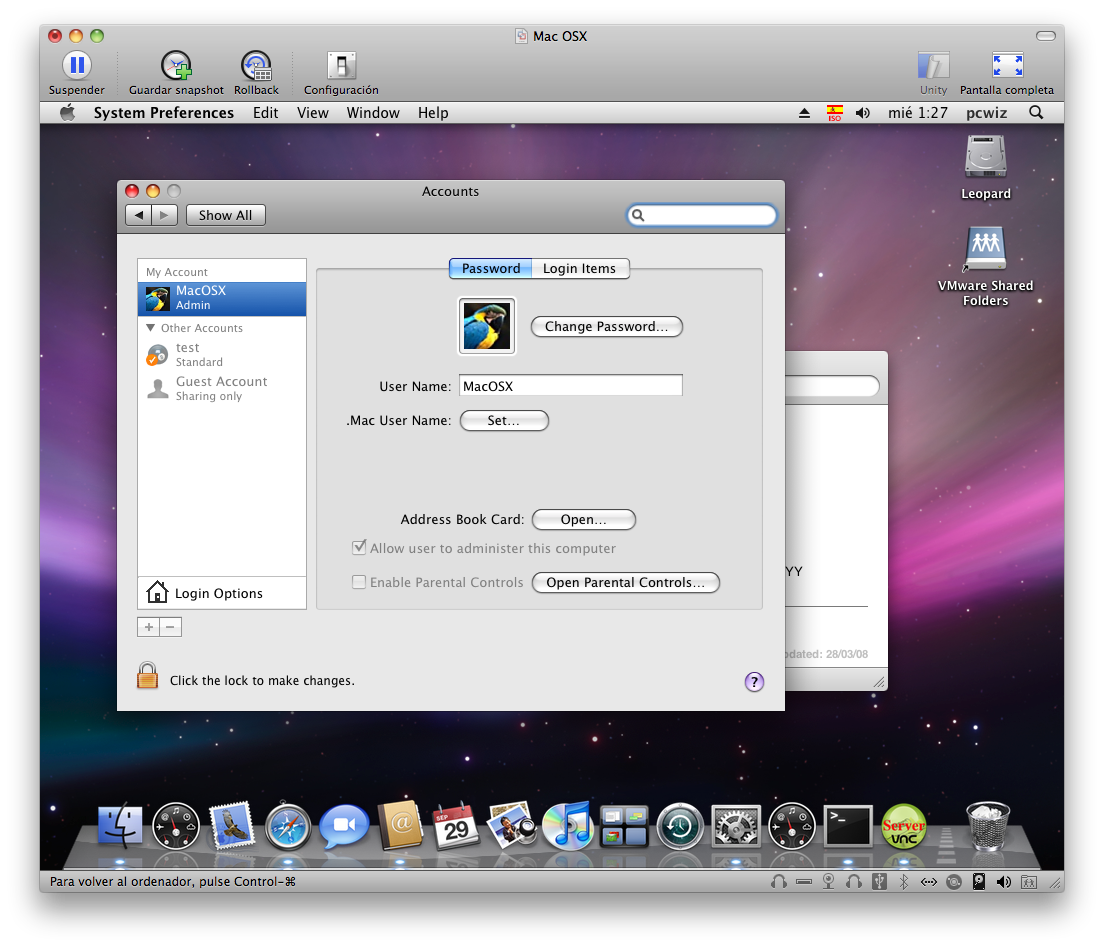1104x947 pixels.
Task: Click the Change Password button
Action: click(606, 326)
